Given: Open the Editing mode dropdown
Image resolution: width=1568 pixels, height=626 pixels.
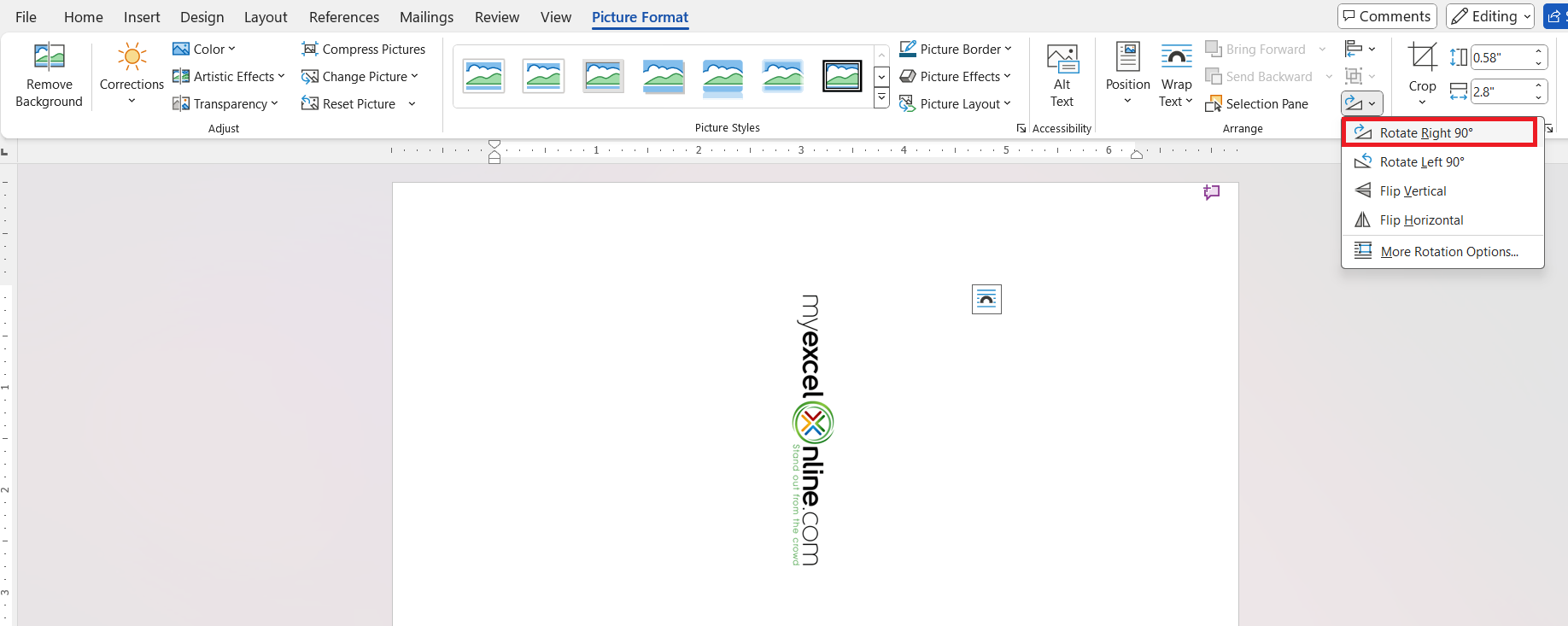Looking at the screenshot, I should tap(1490, 16).
